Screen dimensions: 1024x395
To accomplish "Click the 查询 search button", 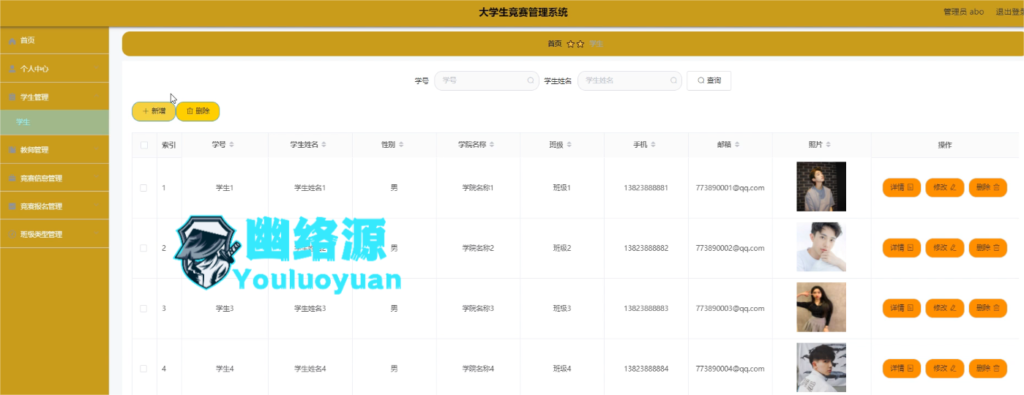I will 709,81.
